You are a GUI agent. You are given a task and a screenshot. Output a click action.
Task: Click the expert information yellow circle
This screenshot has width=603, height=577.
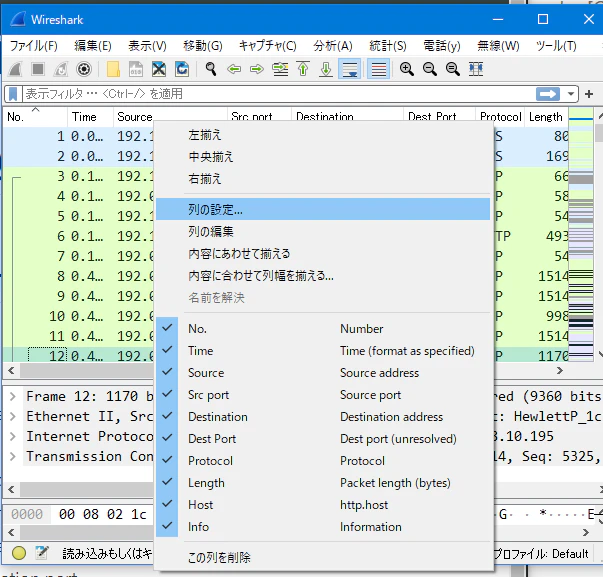tap(19, 553)
